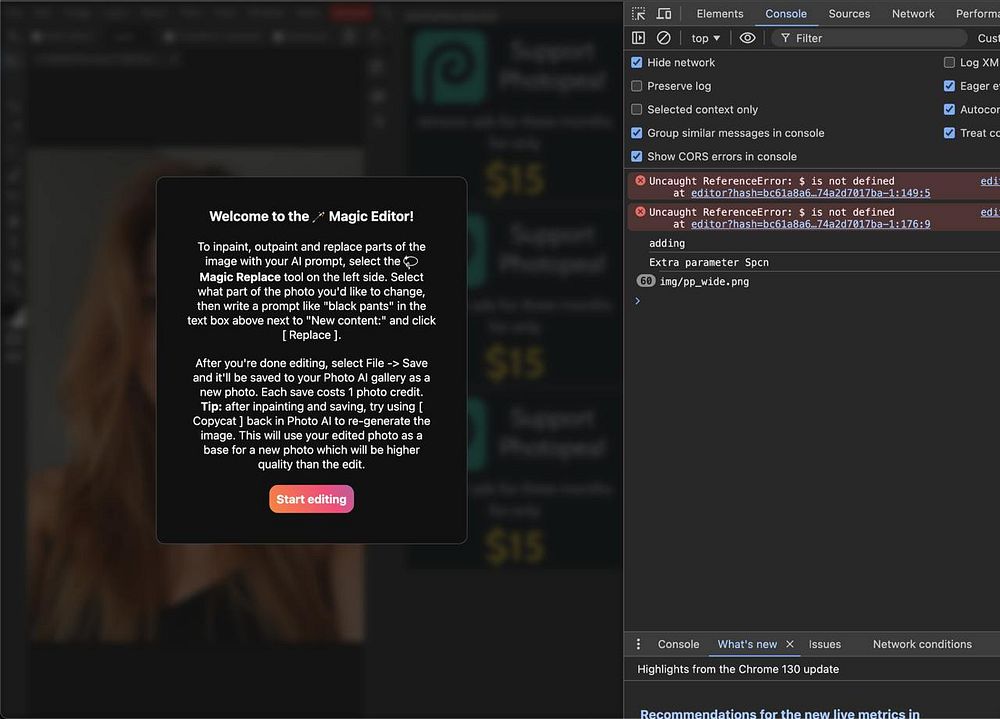Open the Network tab

click(913, 13)
